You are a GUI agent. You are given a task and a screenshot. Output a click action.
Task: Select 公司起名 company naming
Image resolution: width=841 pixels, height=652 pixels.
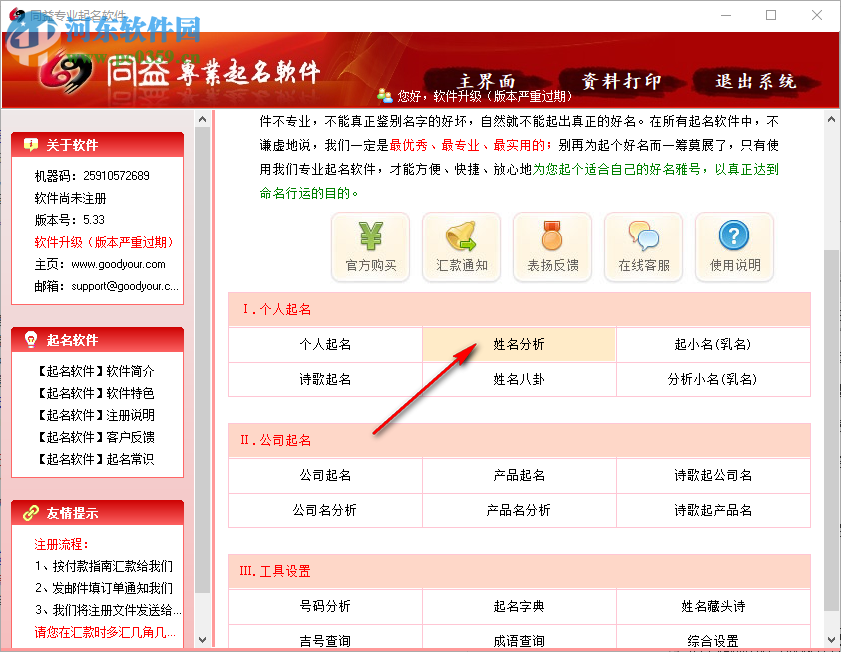pyautogui.click(x=325, y=477)
